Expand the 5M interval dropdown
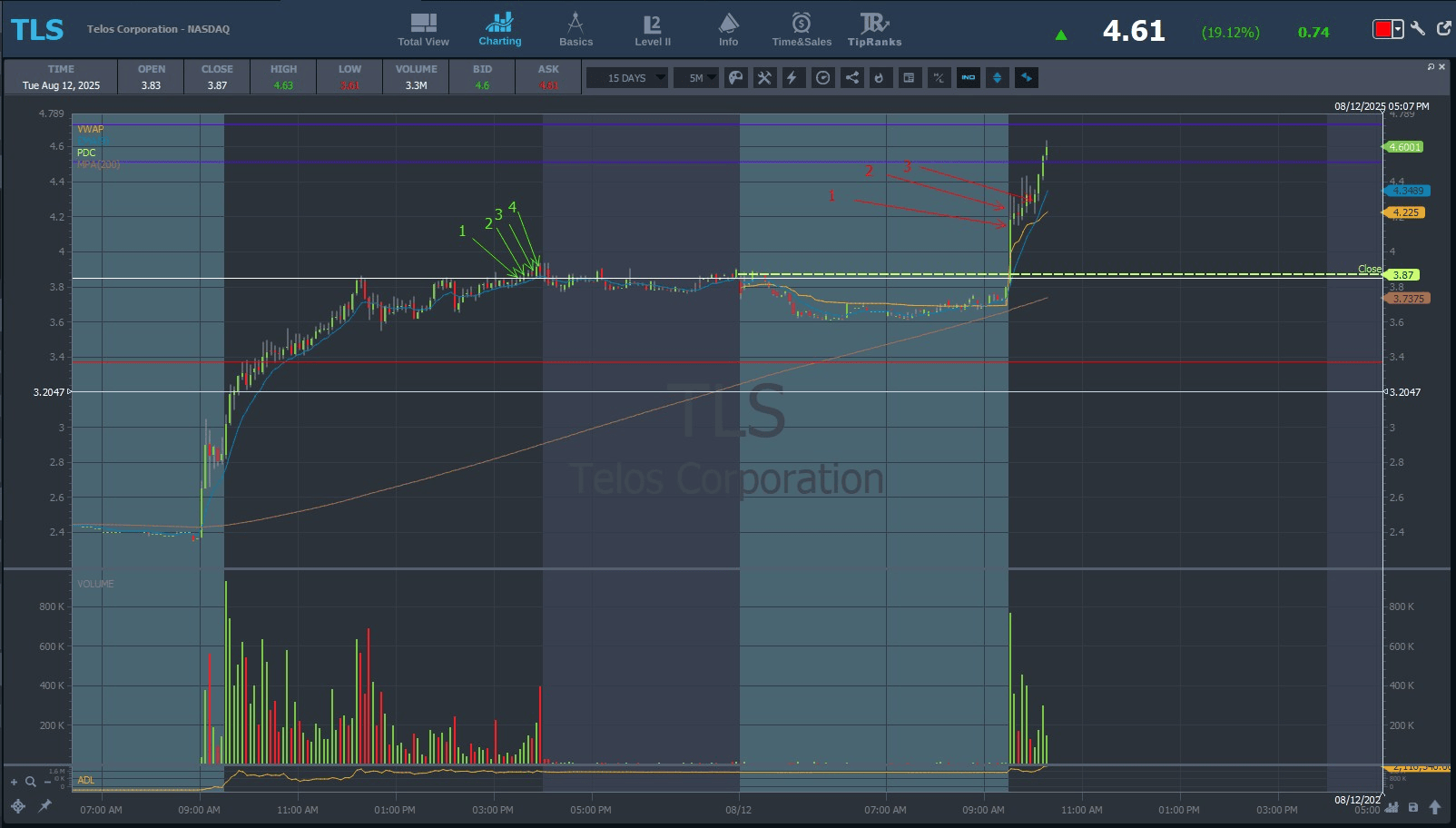The height and width of the screenshot is (828, 1456). (x=696, y=78)
